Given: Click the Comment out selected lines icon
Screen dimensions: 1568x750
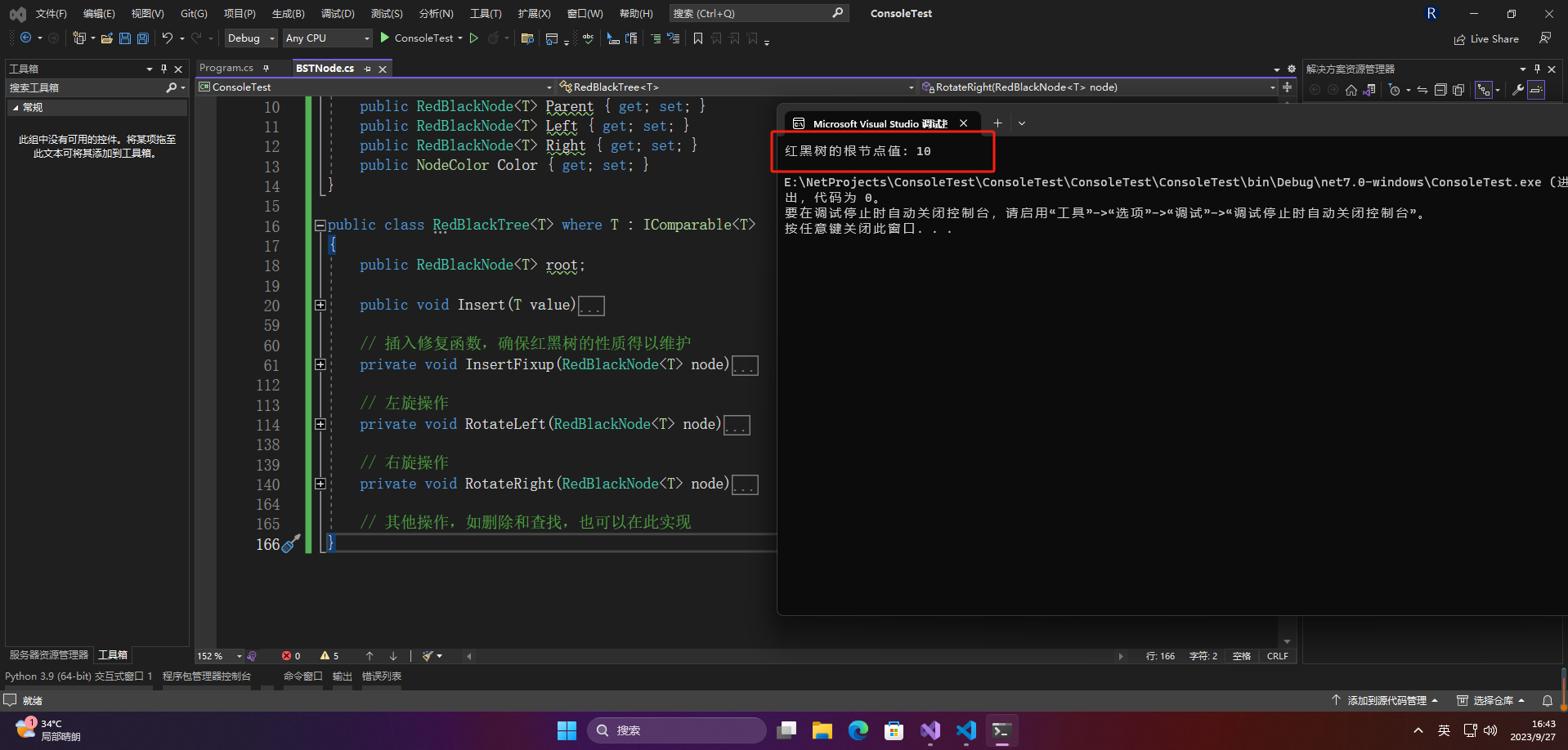Looking at the screenshot, I should 656,38.
